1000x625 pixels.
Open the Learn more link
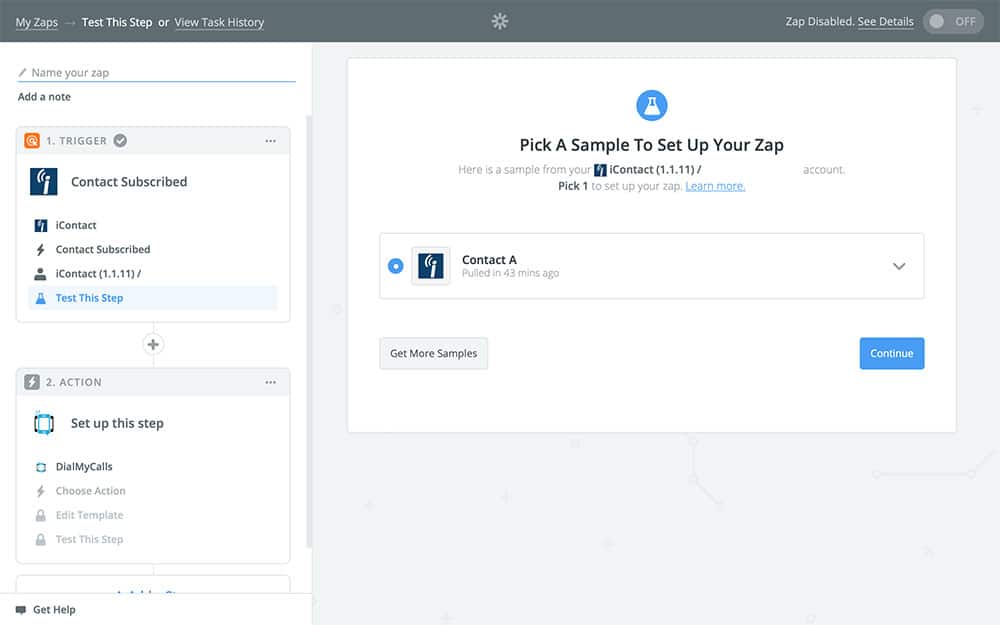[x=715, y=186]
